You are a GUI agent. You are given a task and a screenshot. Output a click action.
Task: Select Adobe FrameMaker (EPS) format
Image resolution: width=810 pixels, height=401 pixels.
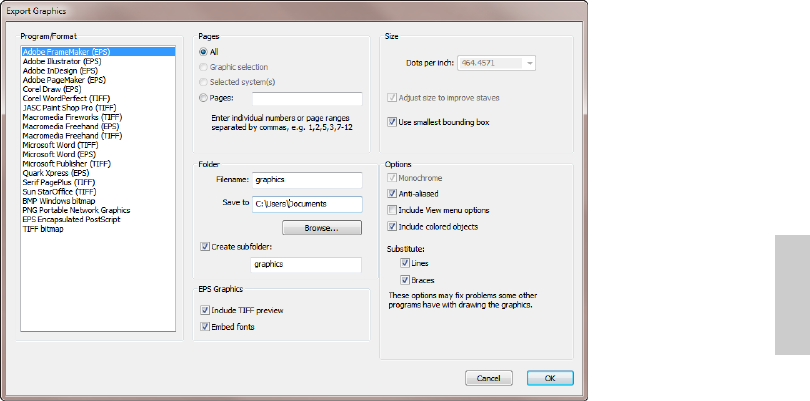(x=98, y=52)
